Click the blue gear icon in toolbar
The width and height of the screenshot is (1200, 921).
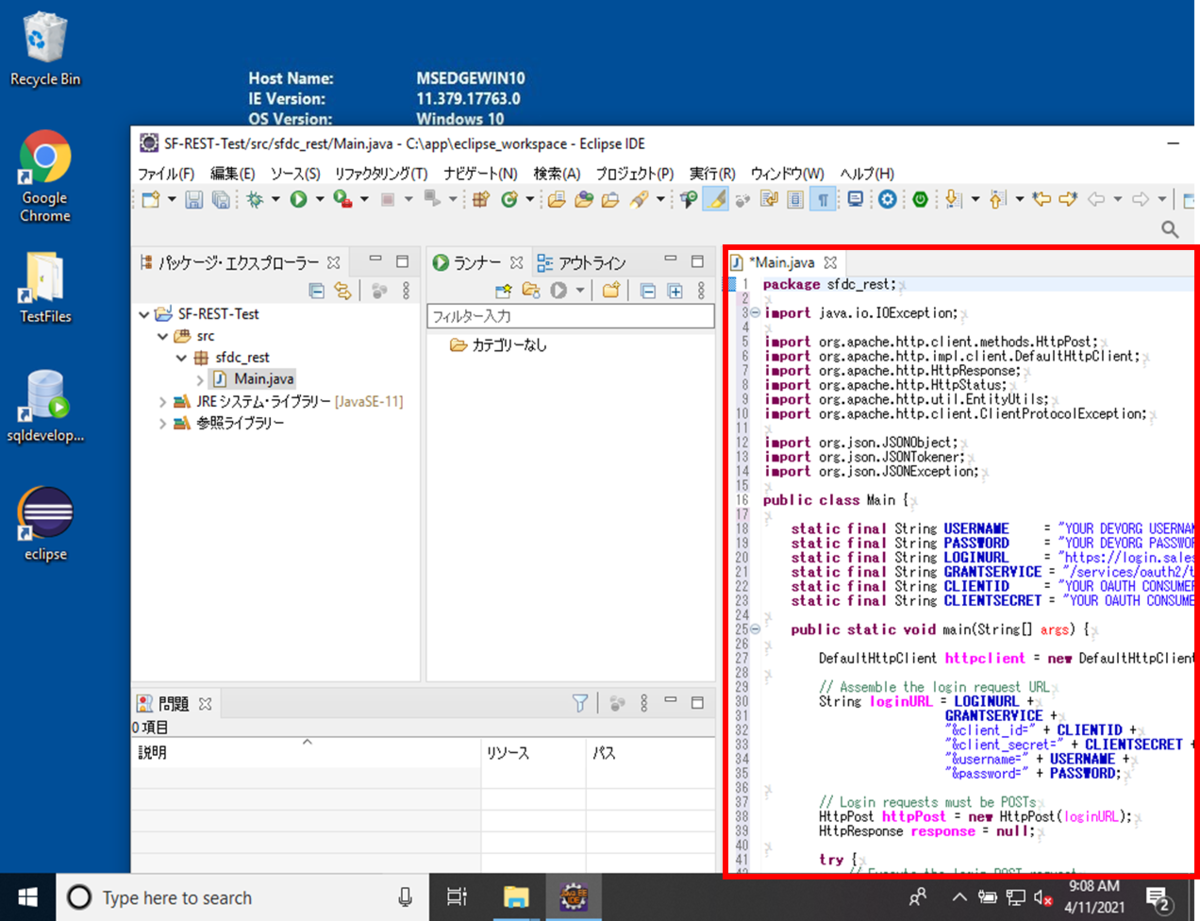coord(887,200)
